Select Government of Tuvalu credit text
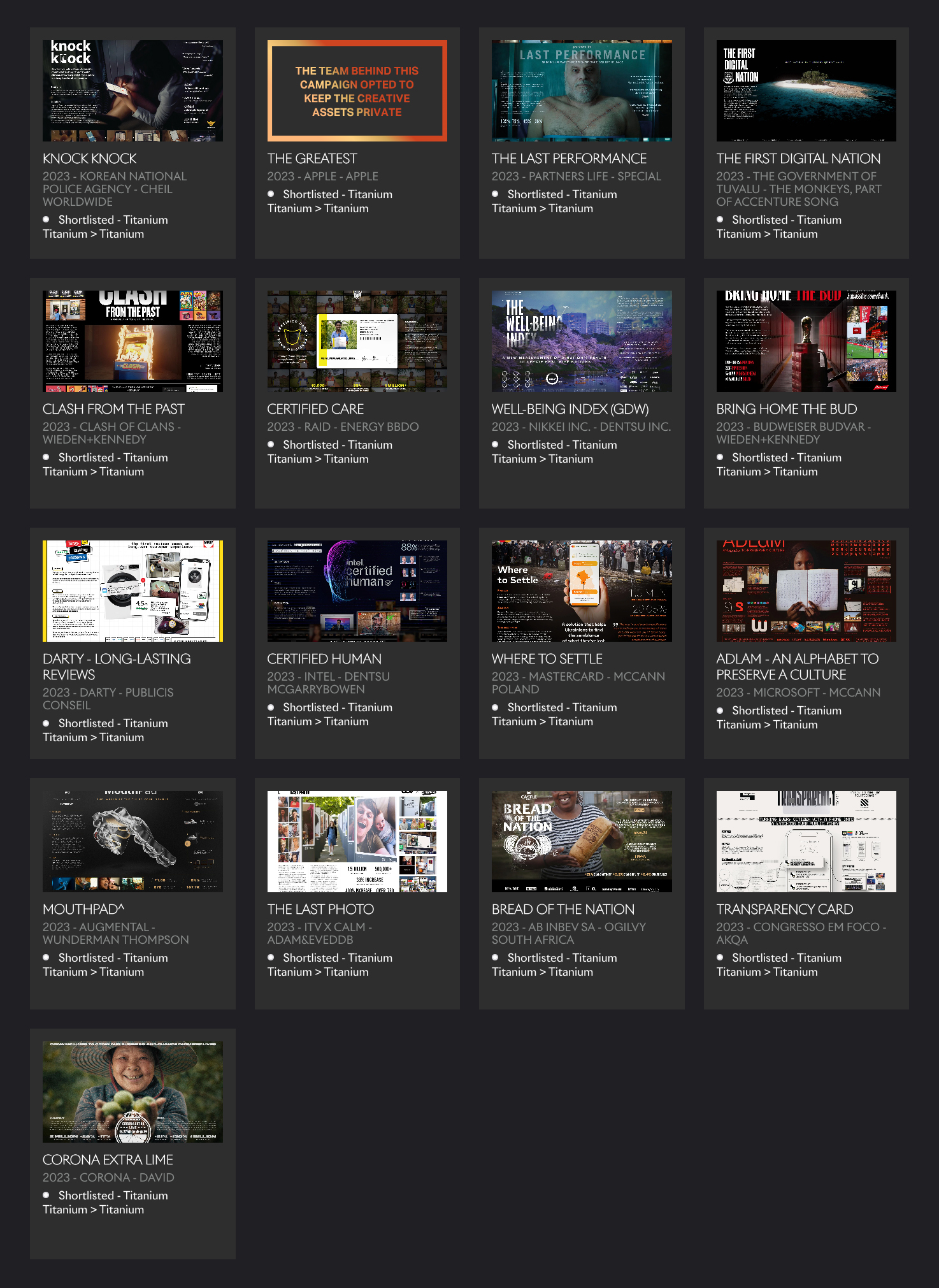Viewport: 939px width, 1288px height. click(799, 189)
